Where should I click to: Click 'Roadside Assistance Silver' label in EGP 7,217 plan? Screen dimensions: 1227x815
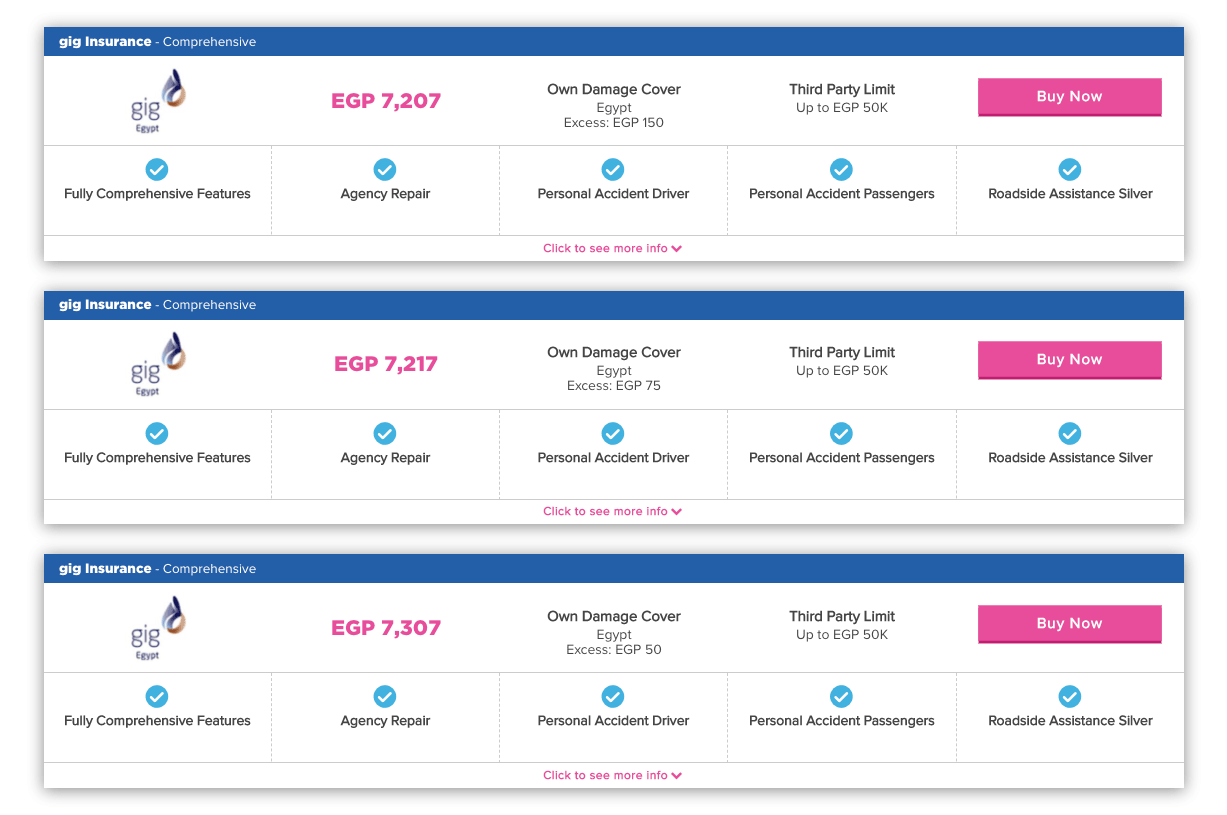click(1070, 458)
